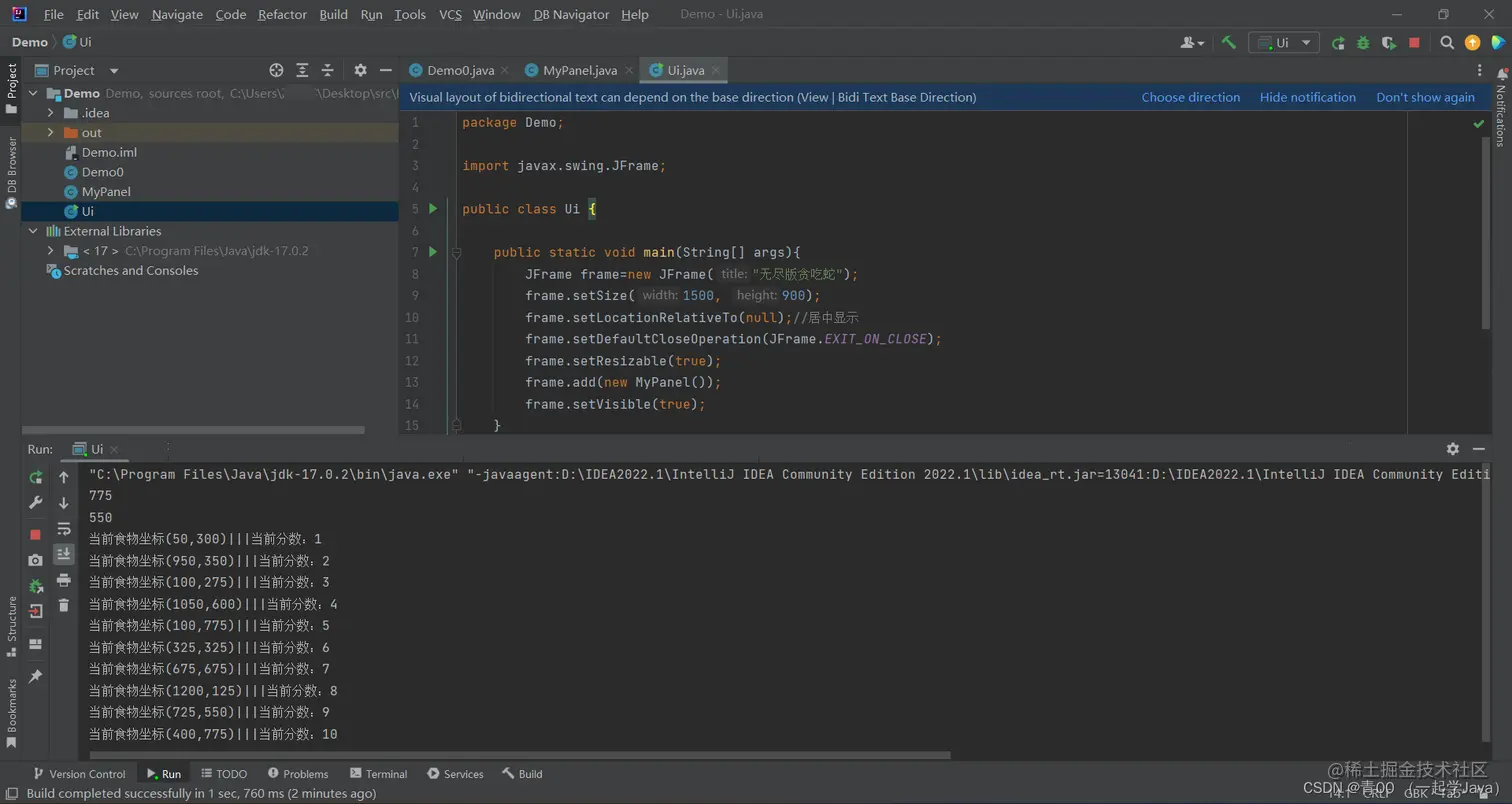Image resolution: width=1512 pixels, height=804 pixels.
Task: Click Choose direction link
Action: click(1191, 97)
